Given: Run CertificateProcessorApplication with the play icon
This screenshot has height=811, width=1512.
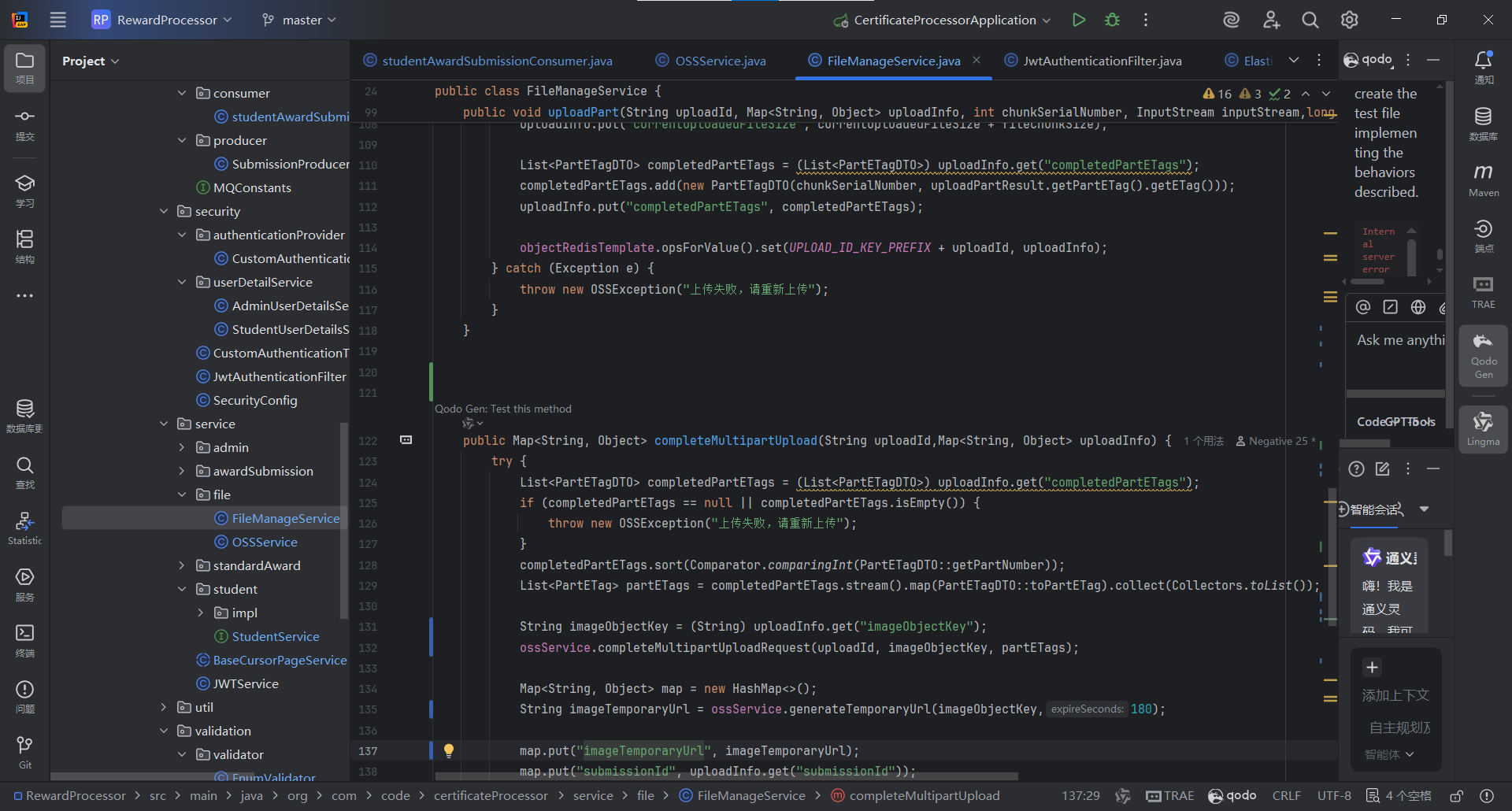Looking at the screenshot, I should tap(1079, 20).
